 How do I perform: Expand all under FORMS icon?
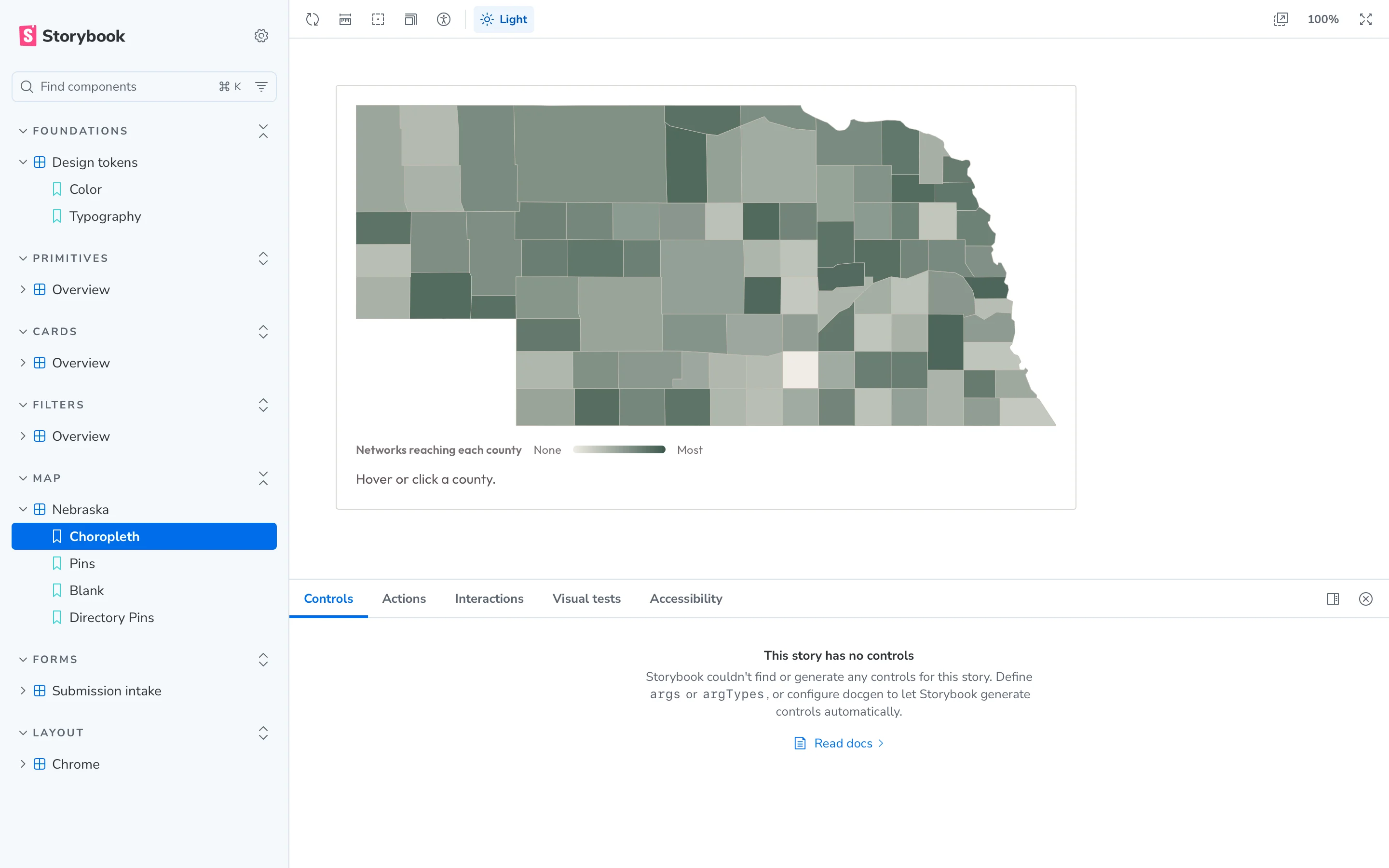263,660
